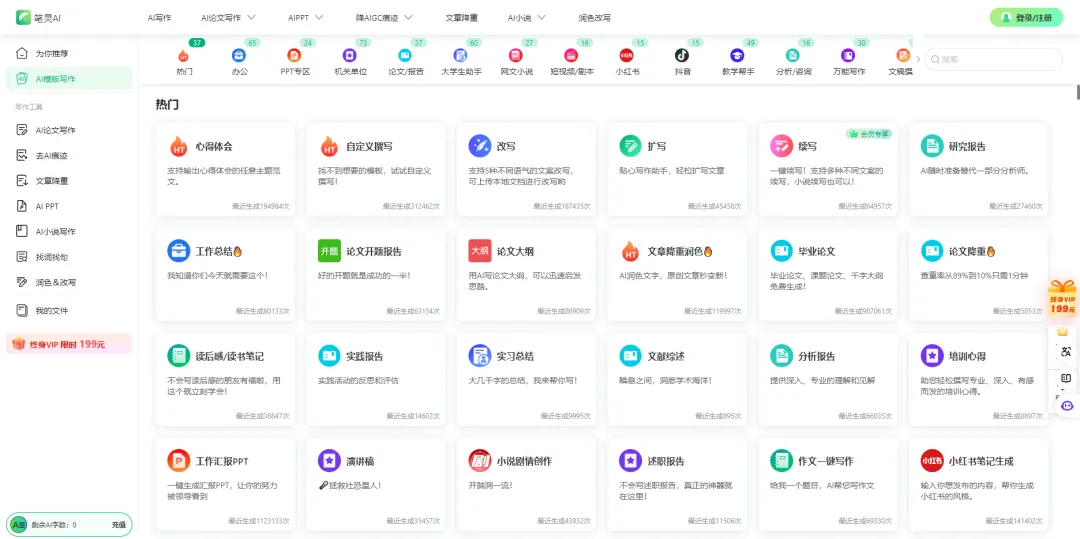The height and width of the screenshot is (539, 1080).
Task: Open 去AI痕迹 in the sidebar
Action: tap(69, 156)
